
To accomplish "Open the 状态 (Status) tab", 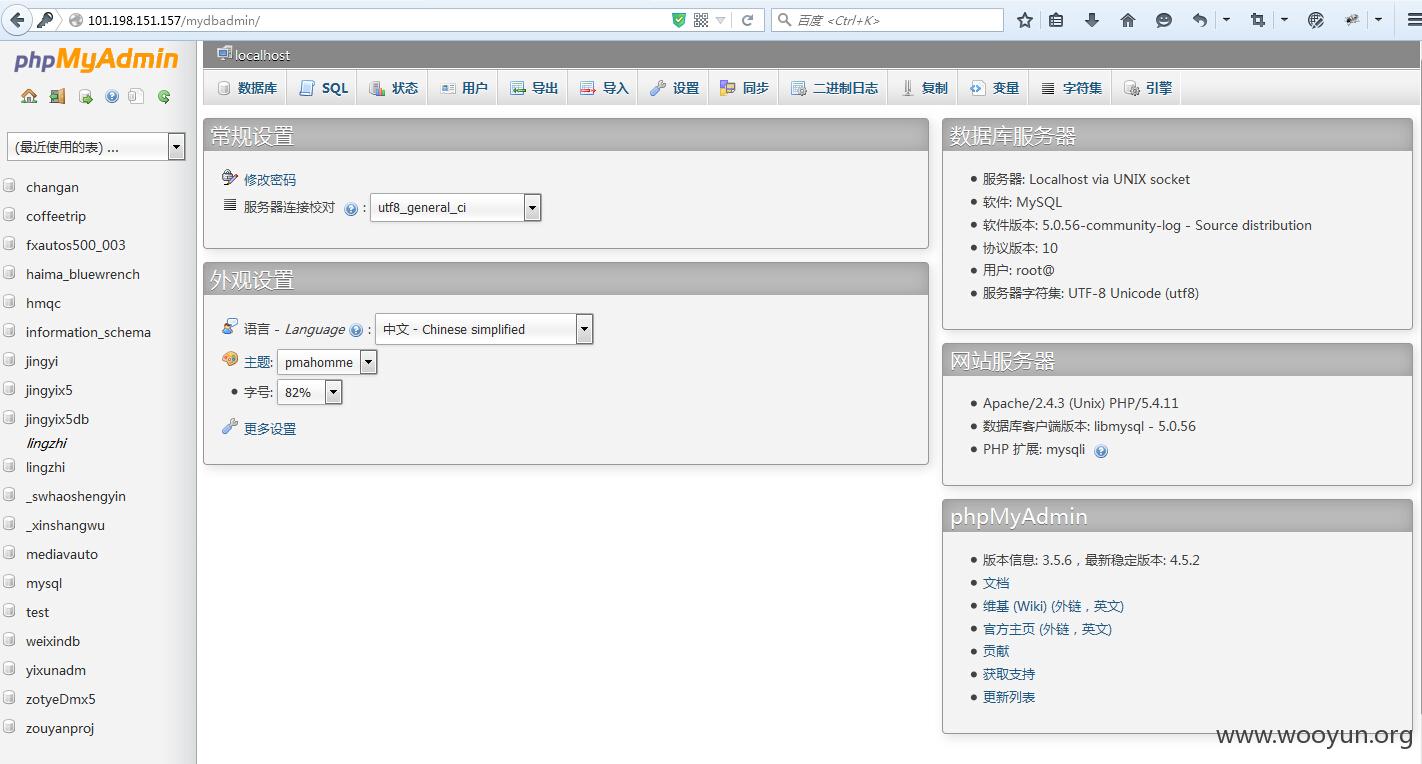I will pyautogui.click(x=393, y=88).
